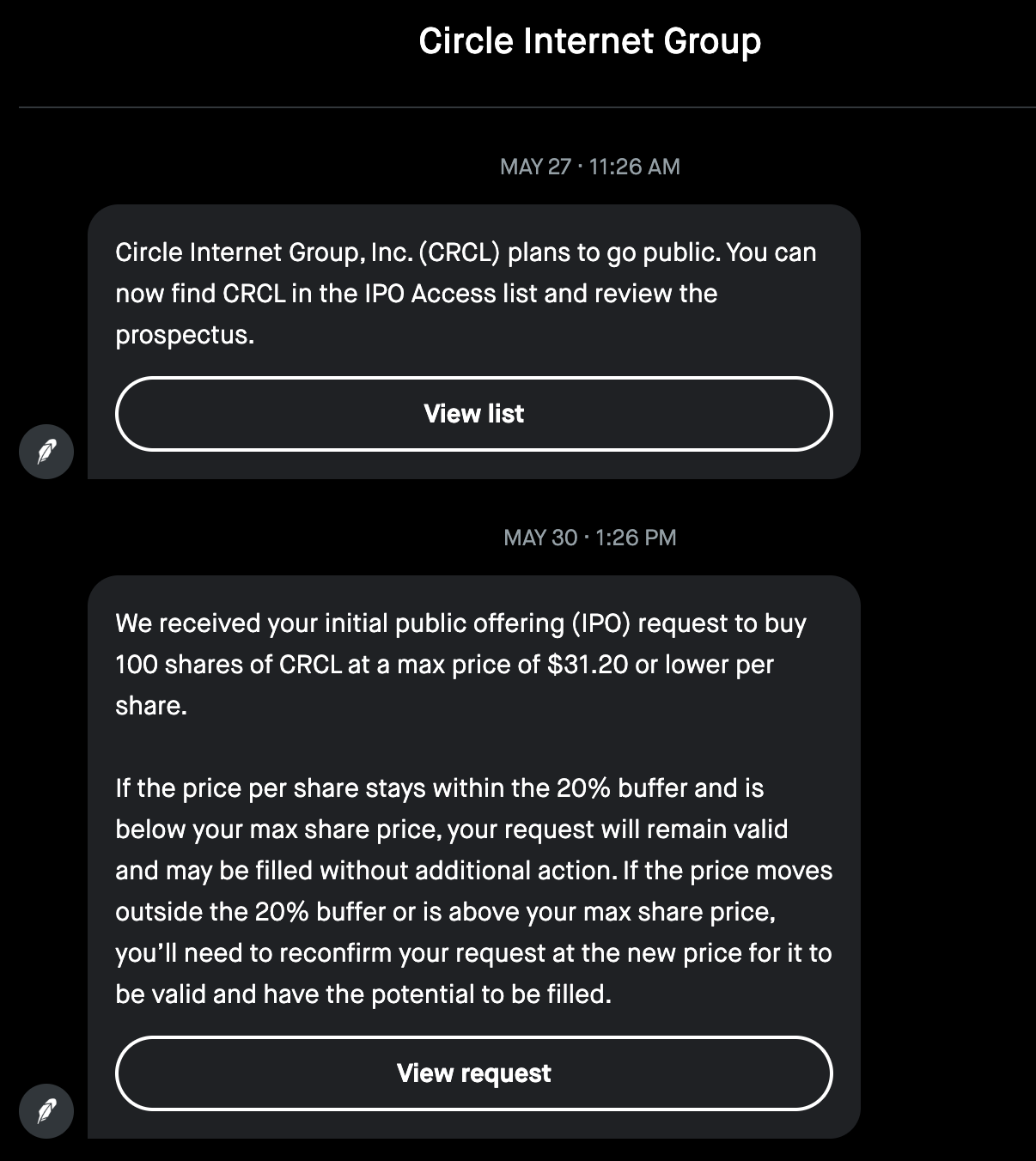Click the (CRCL) ticker in the first message
The image size is (1036, 1161).
coord(460,252)
